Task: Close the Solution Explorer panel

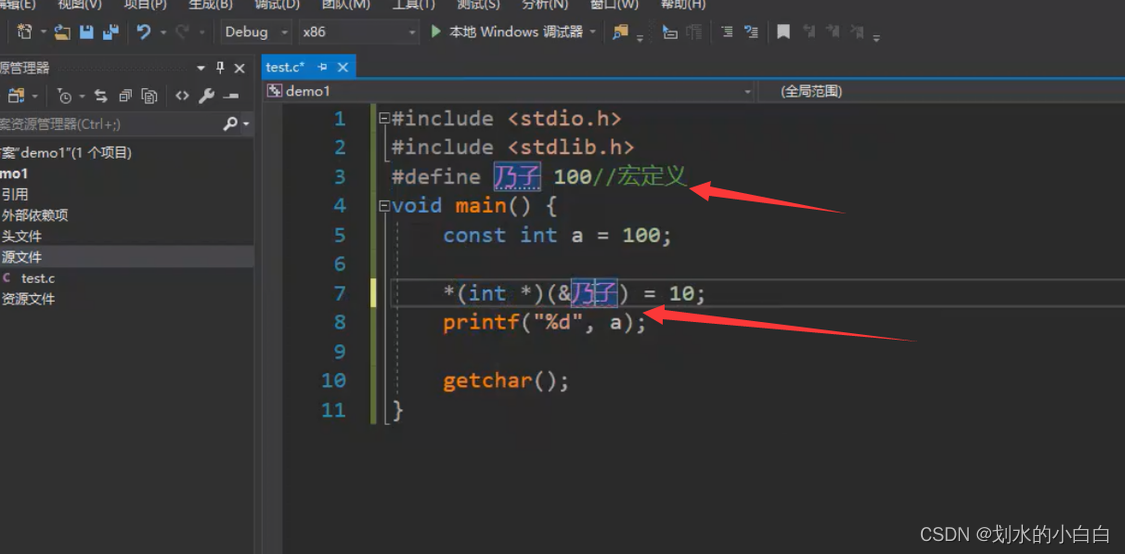Action: (x=240, y=68)
